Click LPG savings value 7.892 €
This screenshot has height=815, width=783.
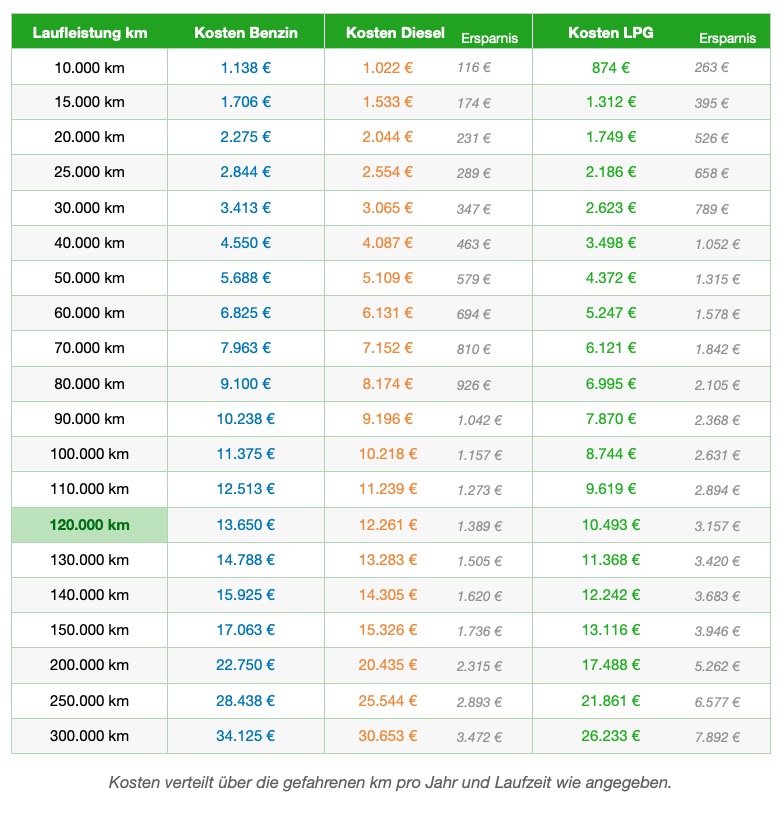[718, 737]
